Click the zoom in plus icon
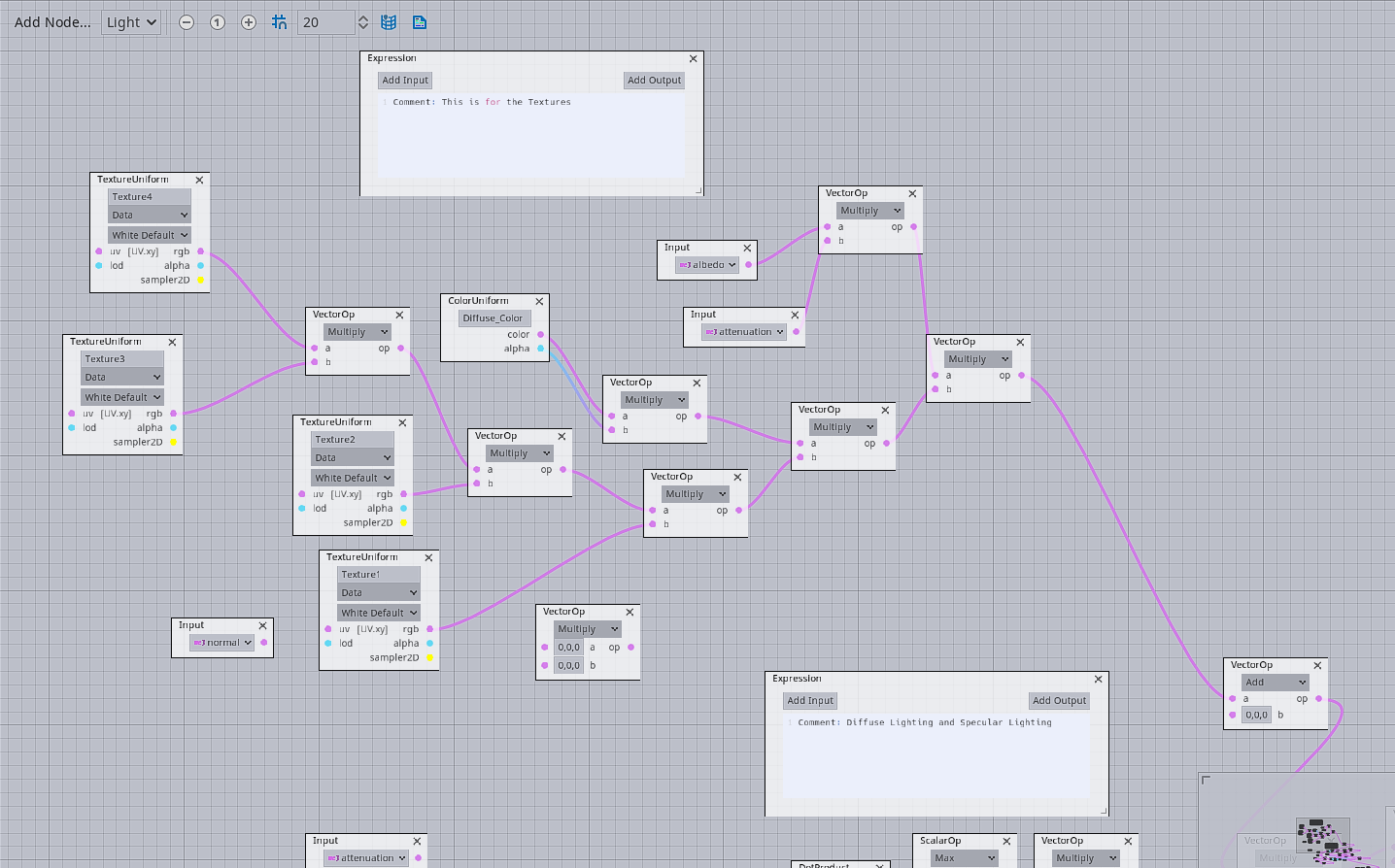1395x868 pixels. pos(249,22)
